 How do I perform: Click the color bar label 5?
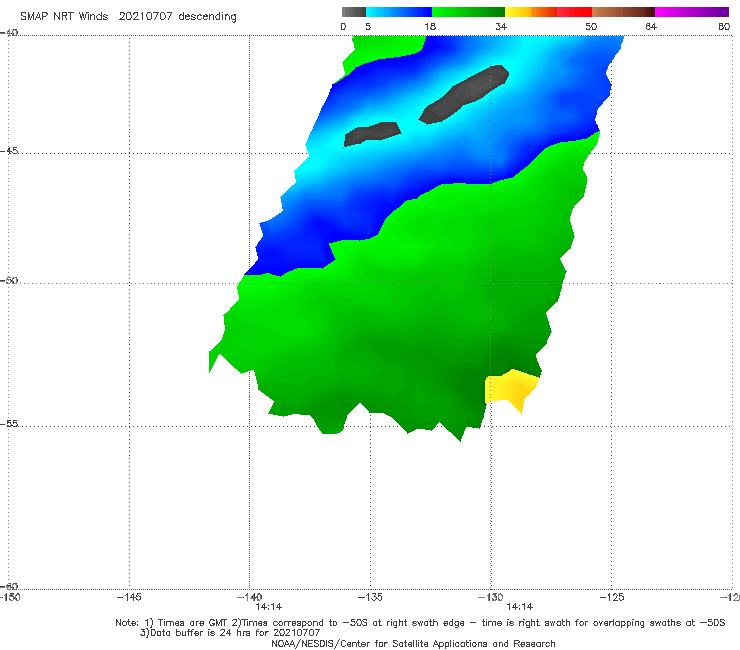[x=368, y=26]
